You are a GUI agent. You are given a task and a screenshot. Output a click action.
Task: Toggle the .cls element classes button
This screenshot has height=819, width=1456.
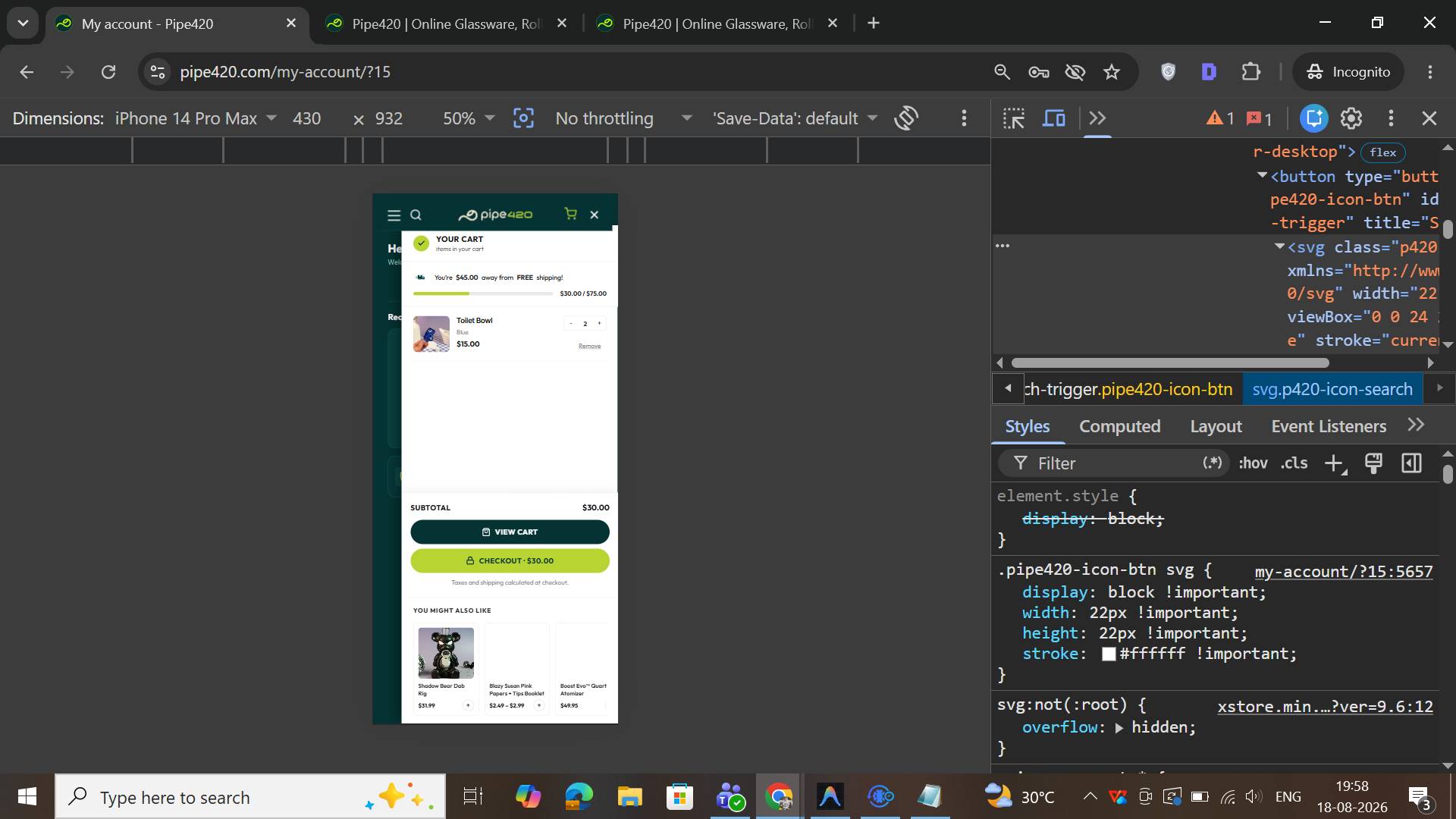(x=1294, y=463)
